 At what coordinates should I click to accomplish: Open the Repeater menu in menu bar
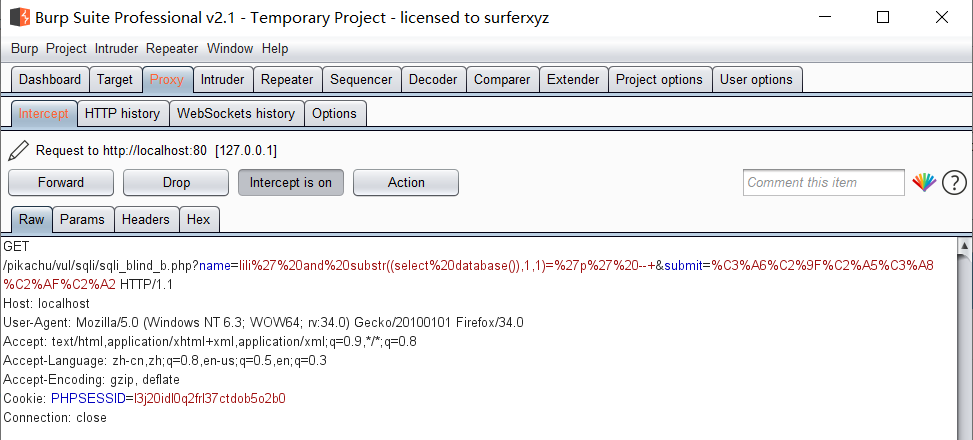tap(172, 48)
